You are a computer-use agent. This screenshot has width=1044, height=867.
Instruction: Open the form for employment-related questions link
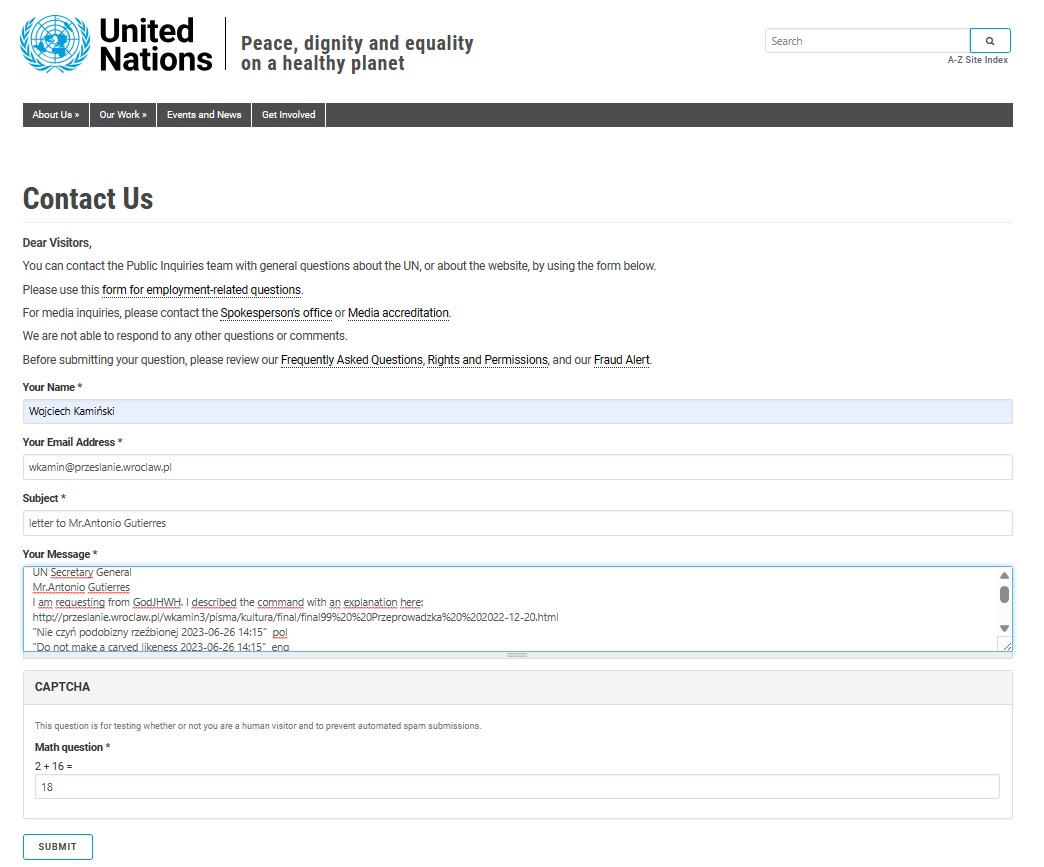click(202, 290)
